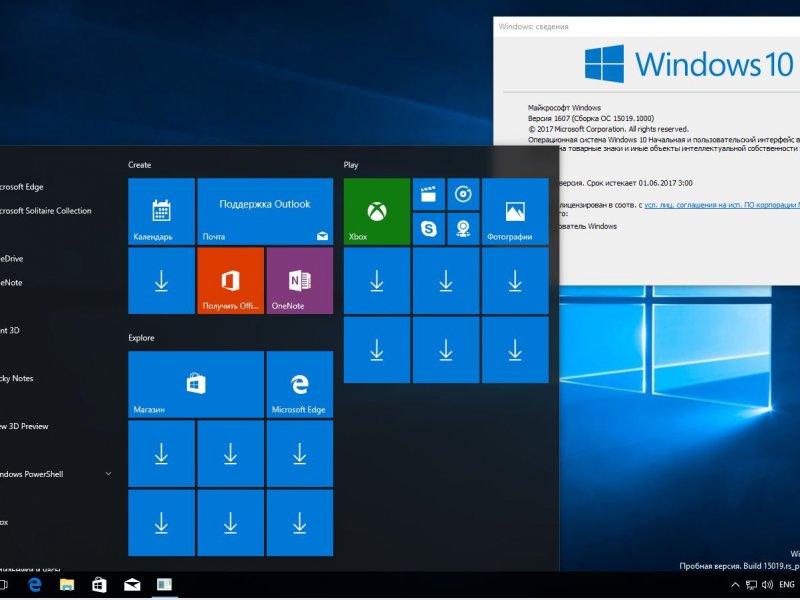Click the volume speaker icon in the tray
Screen dimensions: 800x600
(x=767, y=585)
